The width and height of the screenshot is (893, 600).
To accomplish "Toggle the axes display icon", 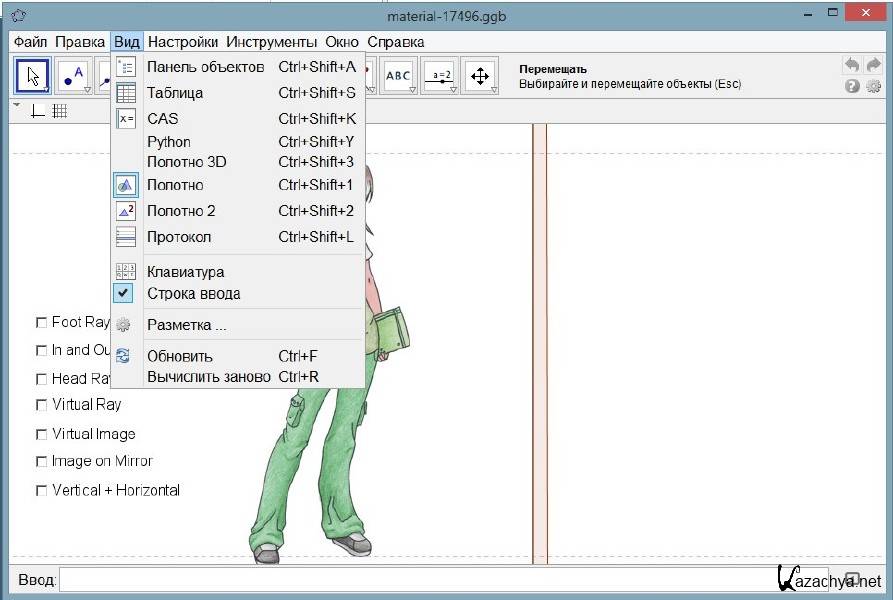I will coord(38,111).
